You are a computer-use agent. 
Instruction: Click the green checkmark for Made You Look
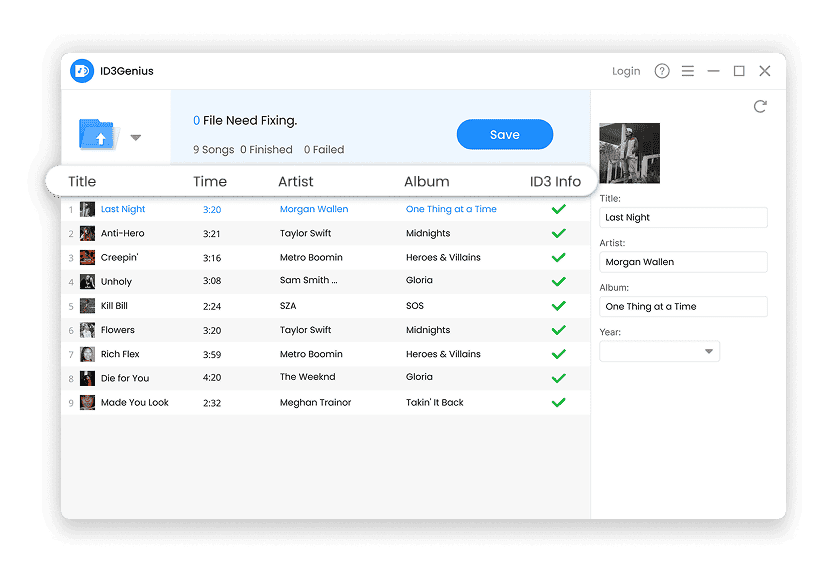[x=559, y=403]
